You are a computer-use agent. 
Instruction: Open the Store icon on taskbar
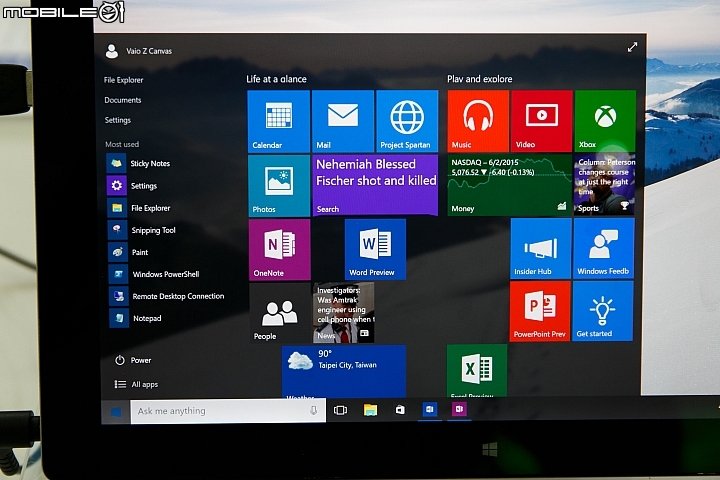coord(400,409)
